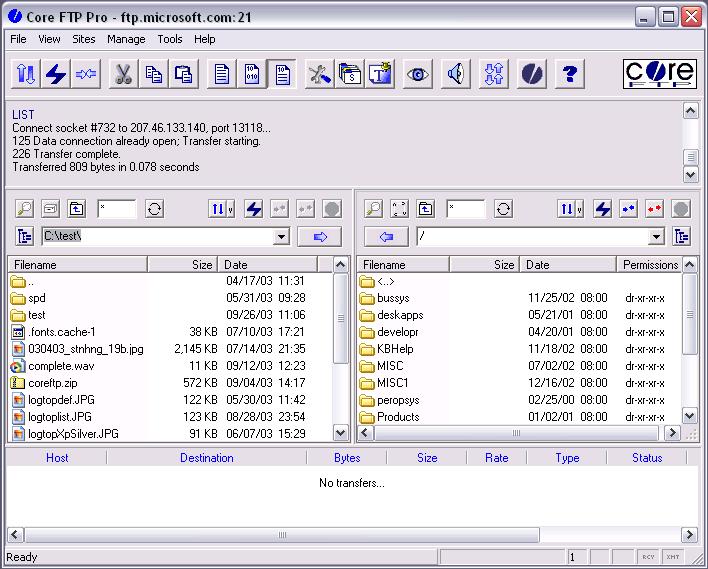Screen dimensions: 708x569
Task: Click the wrench and screwdriver settings icon
Action: click(320, 74)
